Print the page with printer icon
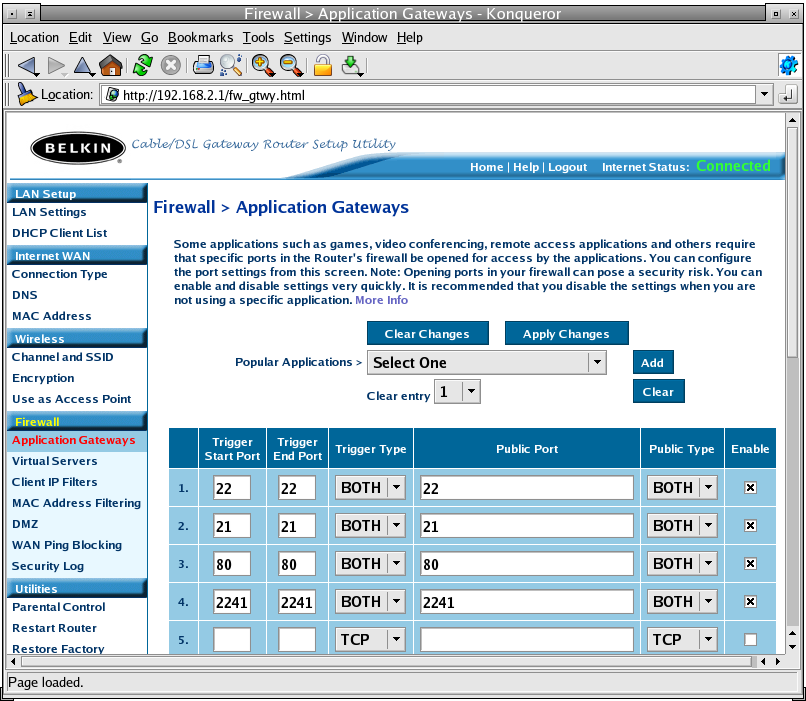The image size is (806, 701). click(x=203, y=66)
